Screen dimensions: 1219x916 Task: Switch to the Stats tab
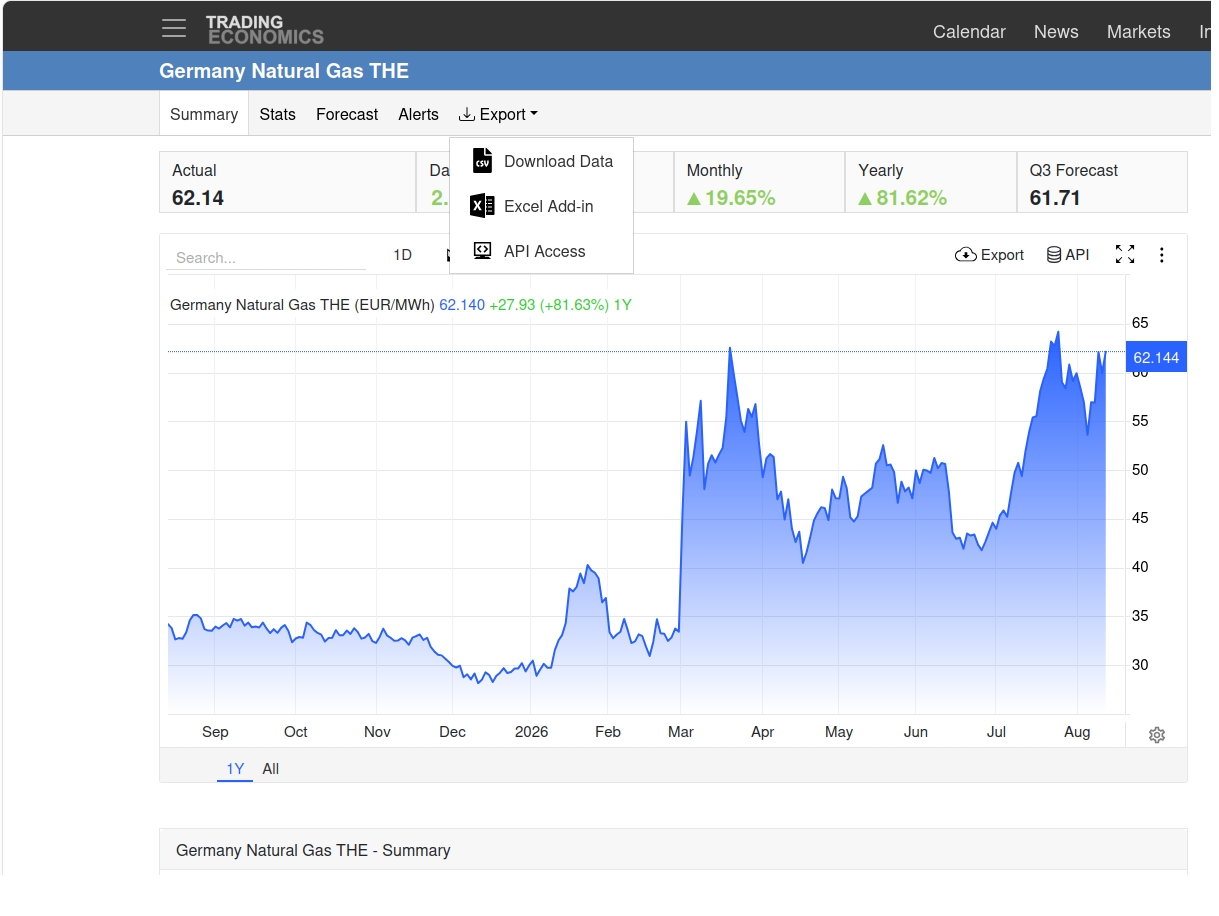click(x=277, y=114)
